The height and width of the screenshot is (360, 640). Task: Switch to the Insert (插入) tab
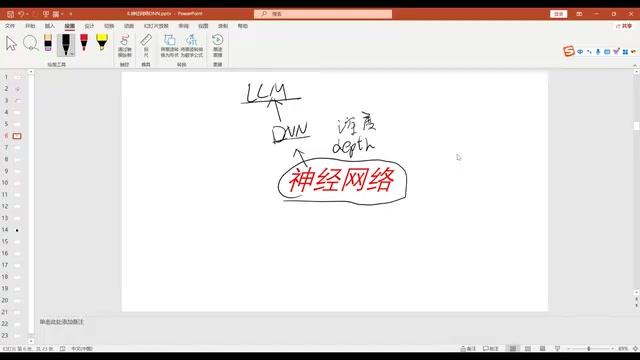pyautogui.click(x=49, y=26)
